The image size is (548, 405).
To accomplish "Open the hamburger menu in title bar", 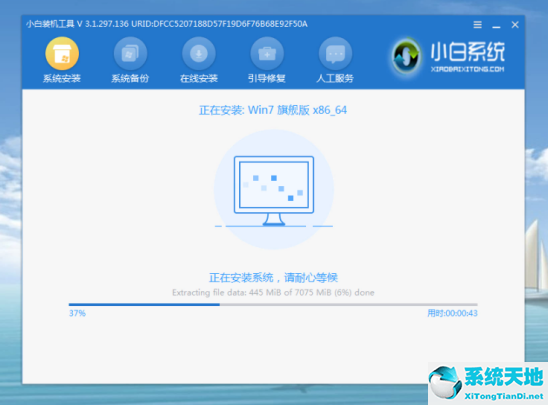I will (x=477, y=25).
